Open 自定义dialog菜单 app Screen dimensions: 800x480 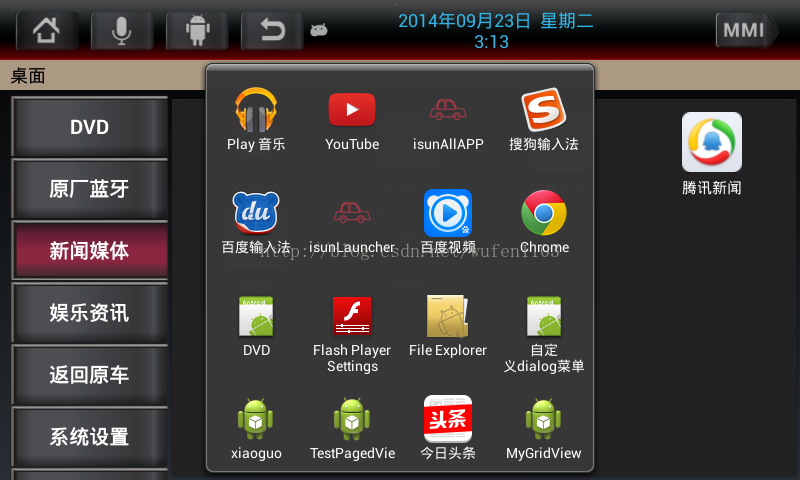[544, 334]
